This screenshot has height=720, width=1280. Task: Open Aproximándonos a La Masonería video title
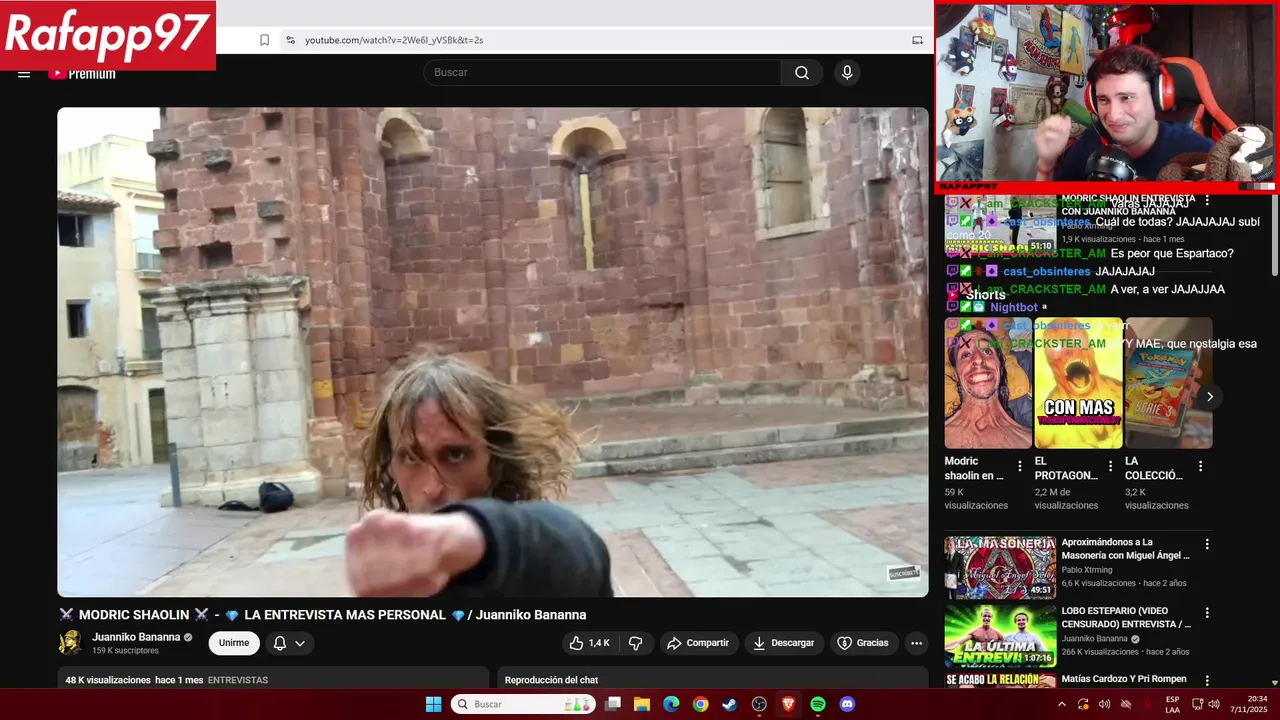[1126, 548]
